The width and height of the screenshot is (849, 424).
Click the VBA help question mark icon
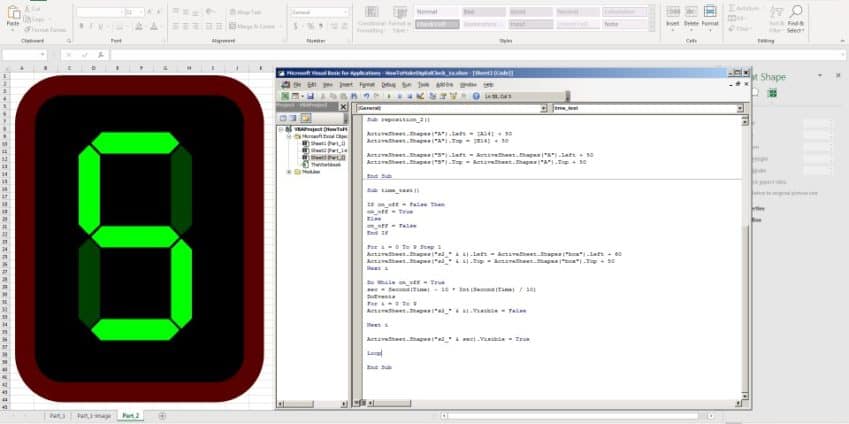[x=476, y=96]
